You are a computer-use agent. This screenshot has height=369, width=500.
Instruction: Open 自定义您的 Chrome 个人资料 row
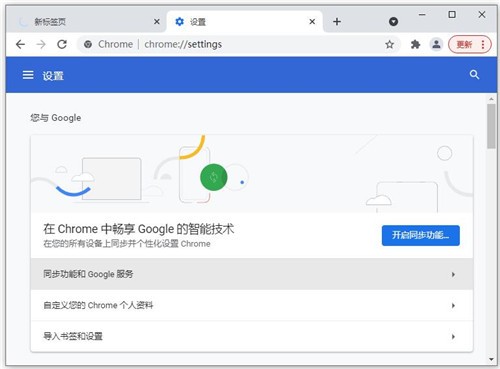252,305
